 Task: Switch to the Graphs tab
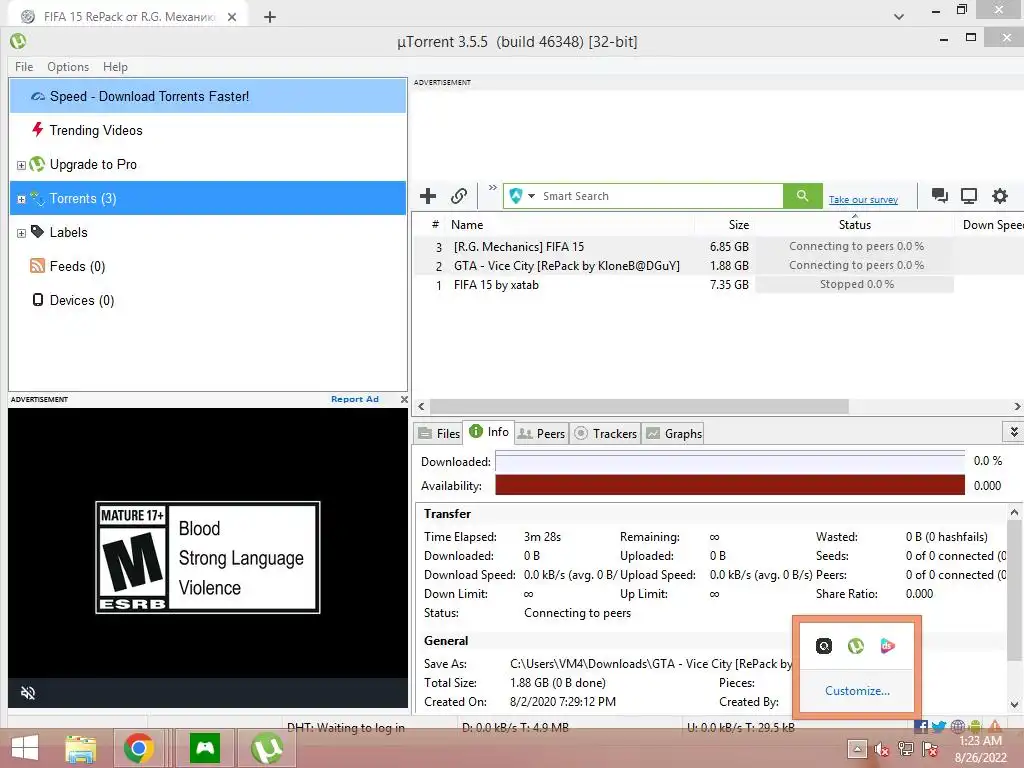coord(674,434)
